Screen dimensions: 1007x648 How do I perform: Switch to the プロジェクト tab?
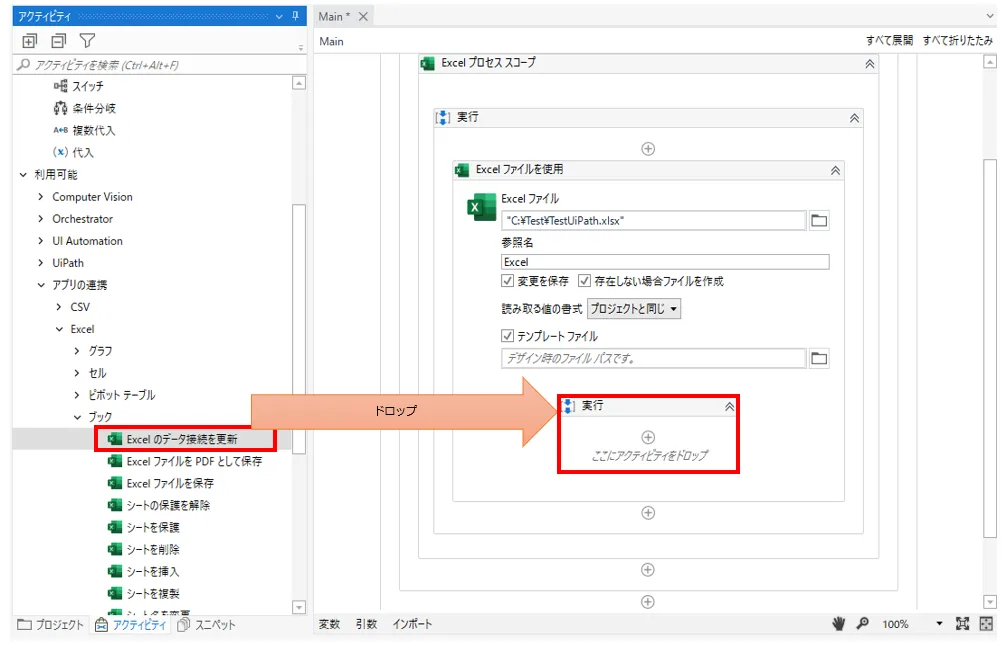coord(51,625)
